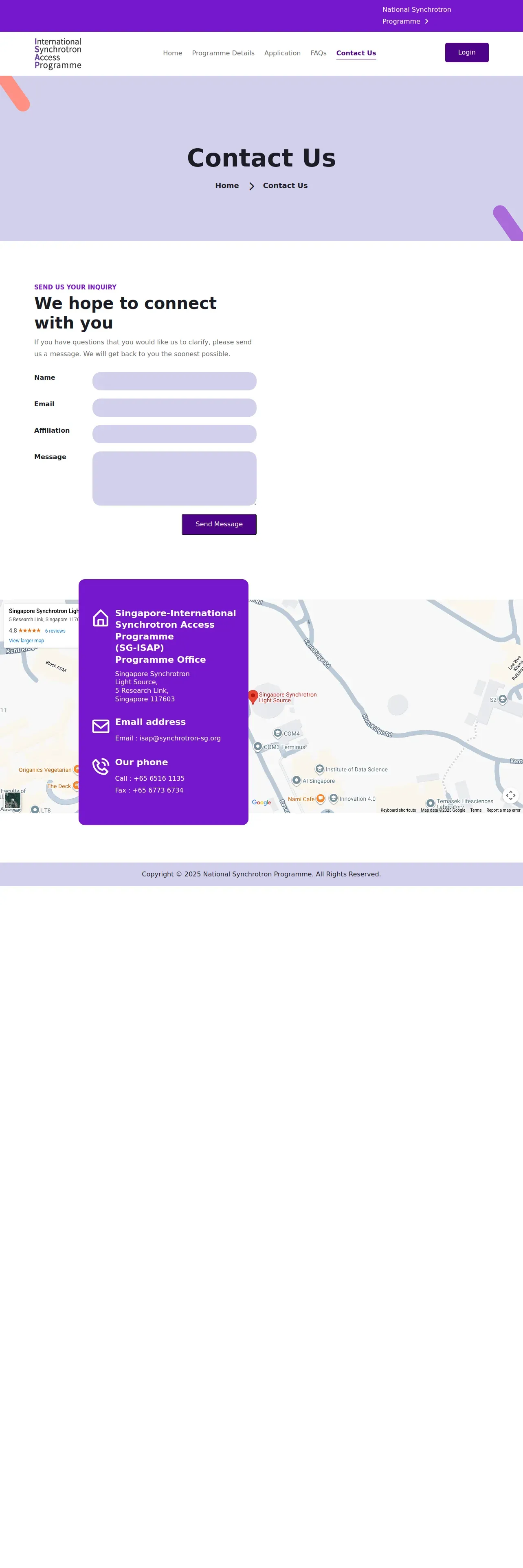Click the Innovation 4.0 map marker

pyautogui.click(x=334, y=798)
